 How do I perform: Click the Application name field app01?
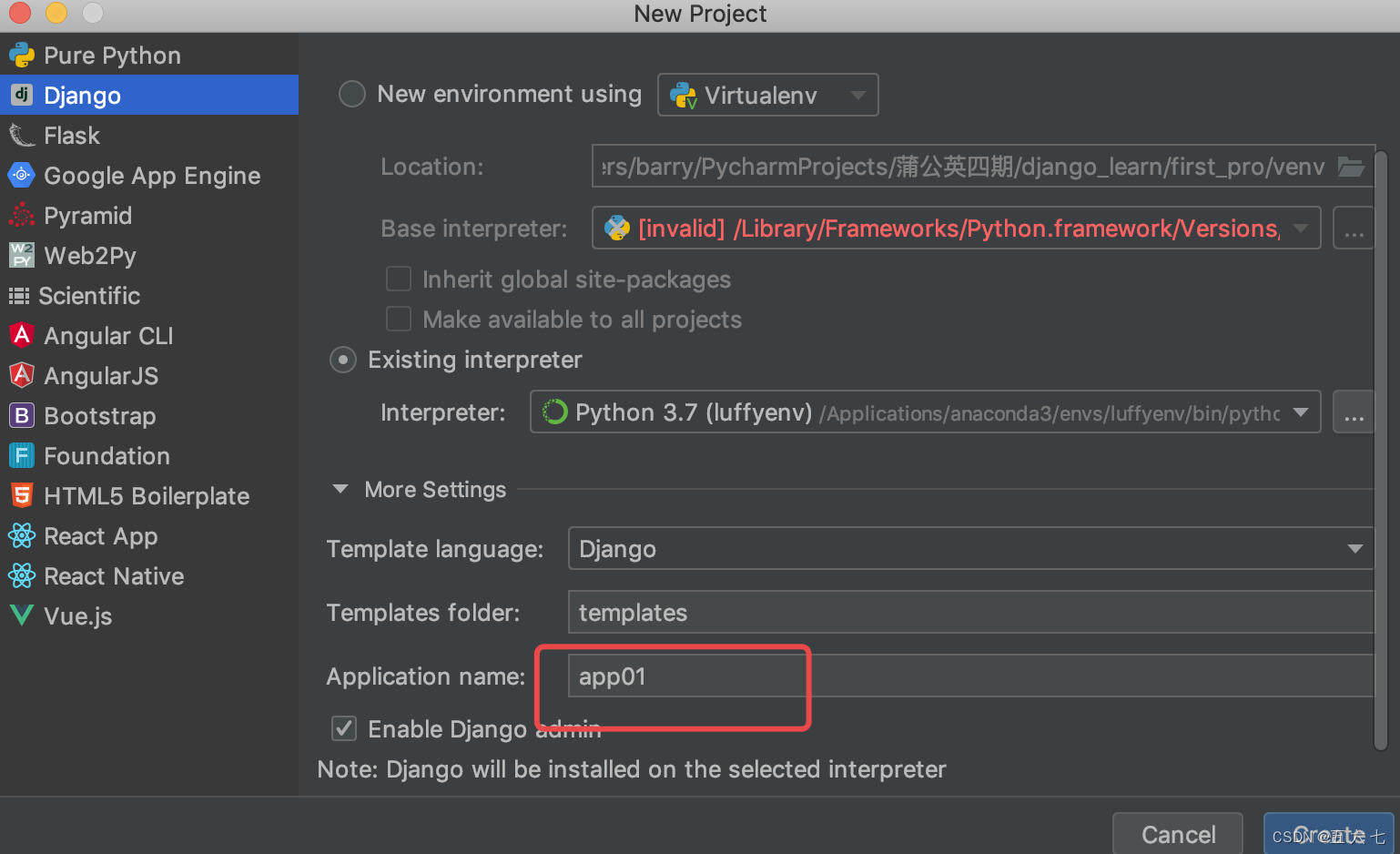click(x=971, y=676)
